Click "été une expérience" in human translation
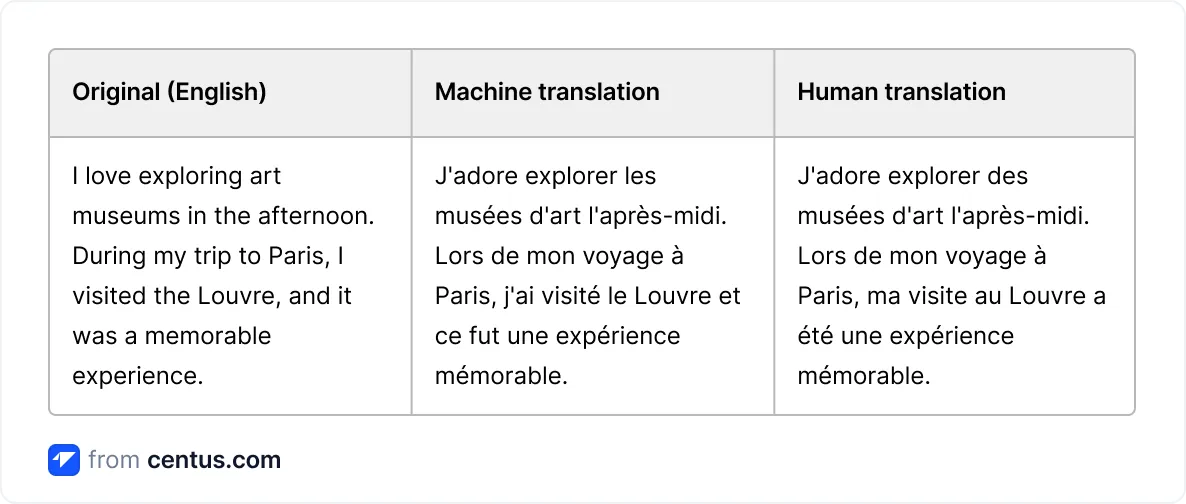The width and height of the screenshot is (1186, 504). (905, 336)
